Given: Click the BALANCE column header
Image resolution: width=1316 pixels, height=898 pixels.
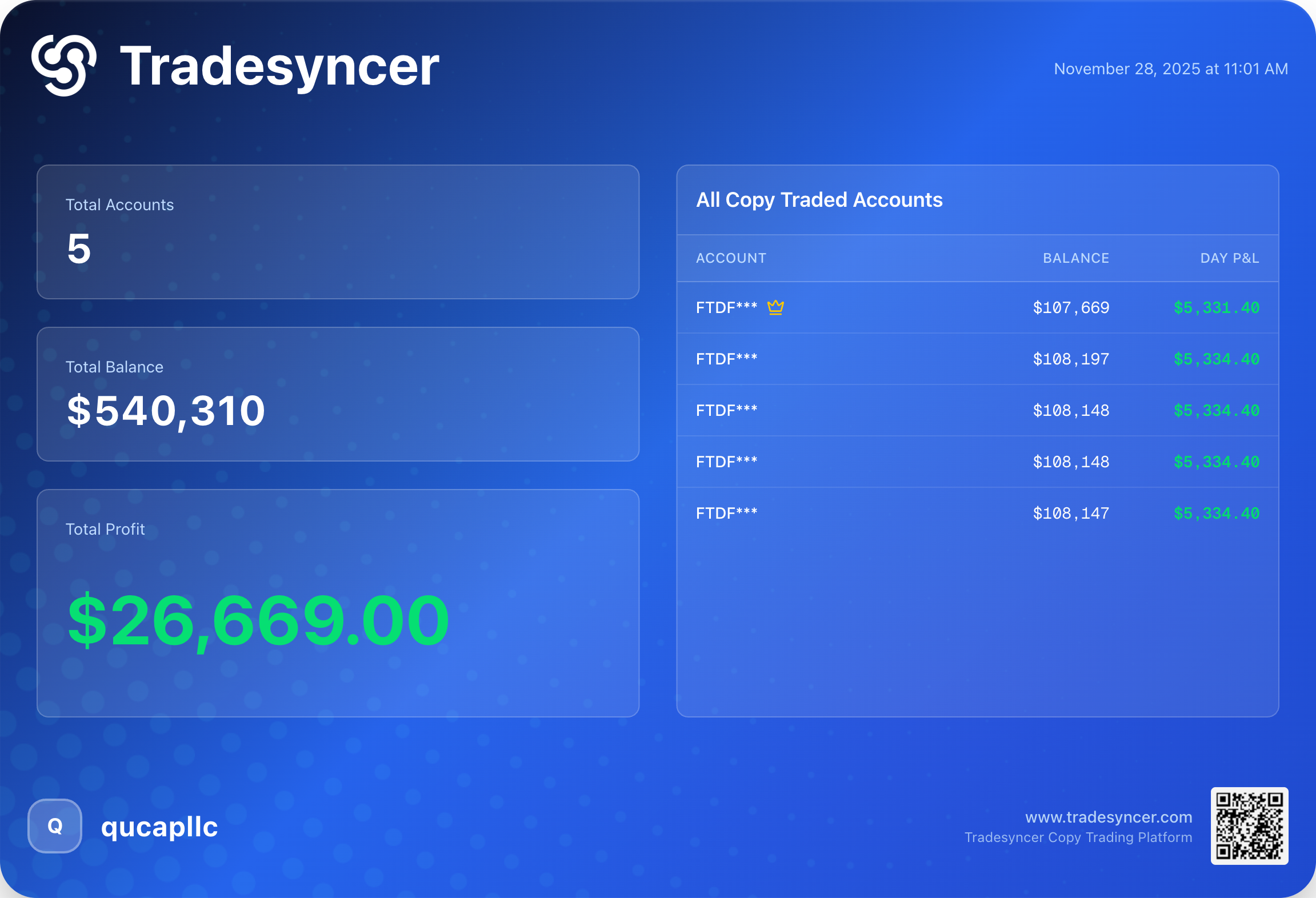Looking at the screenshot, I should (x=1075, y=258).
